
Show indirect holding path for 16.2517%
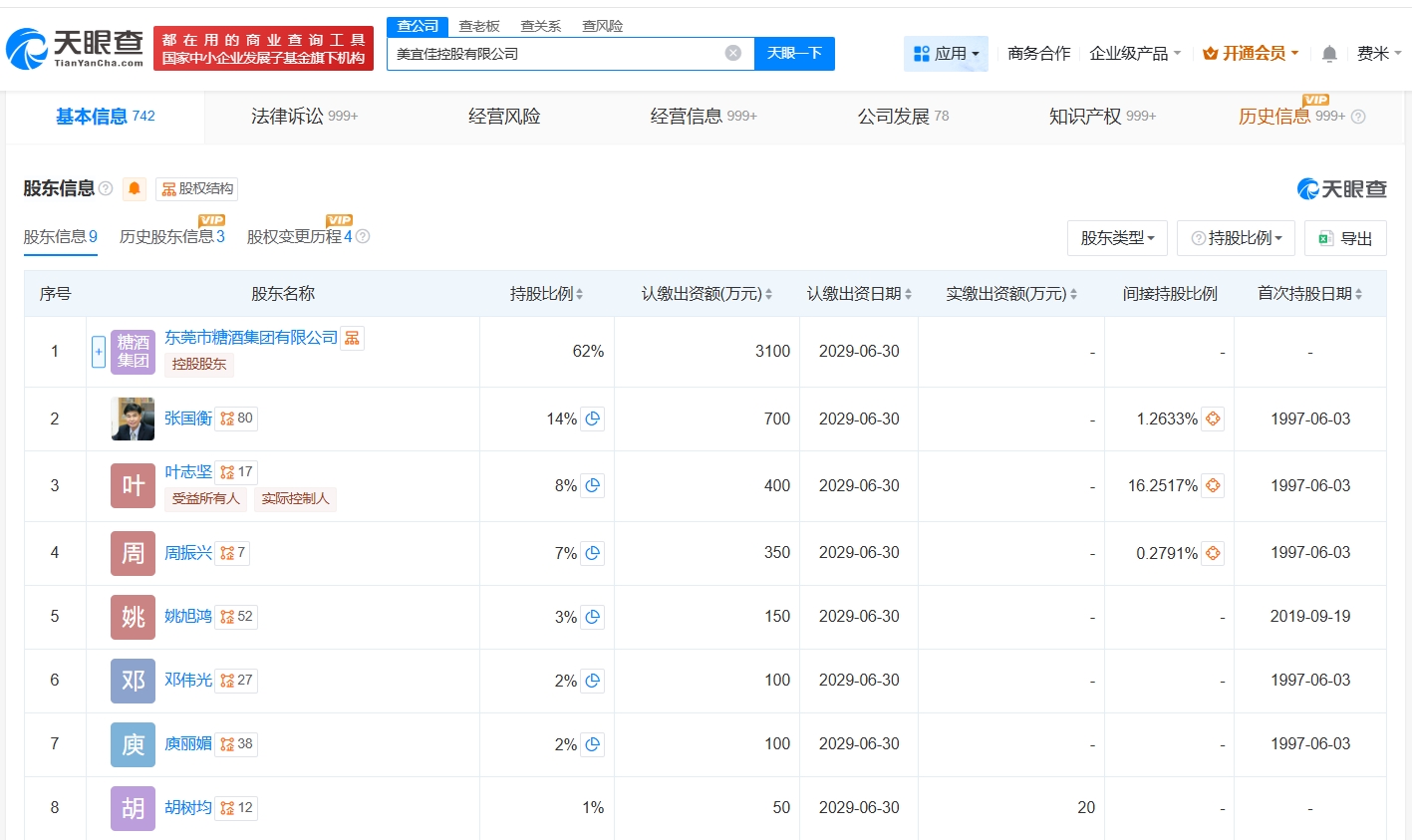click(1213, 485)
